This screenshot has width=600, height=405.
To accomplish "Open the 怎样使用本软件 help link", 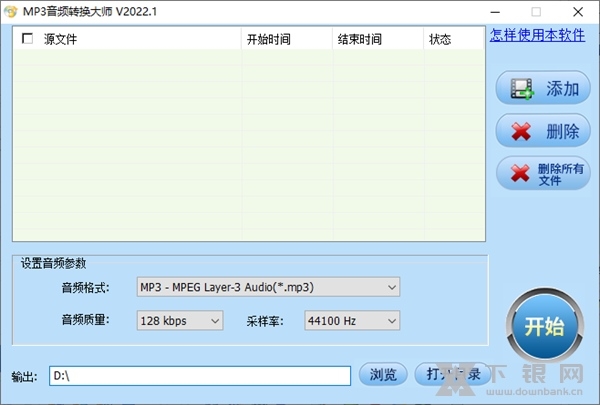I will click(x=537, y=35).
